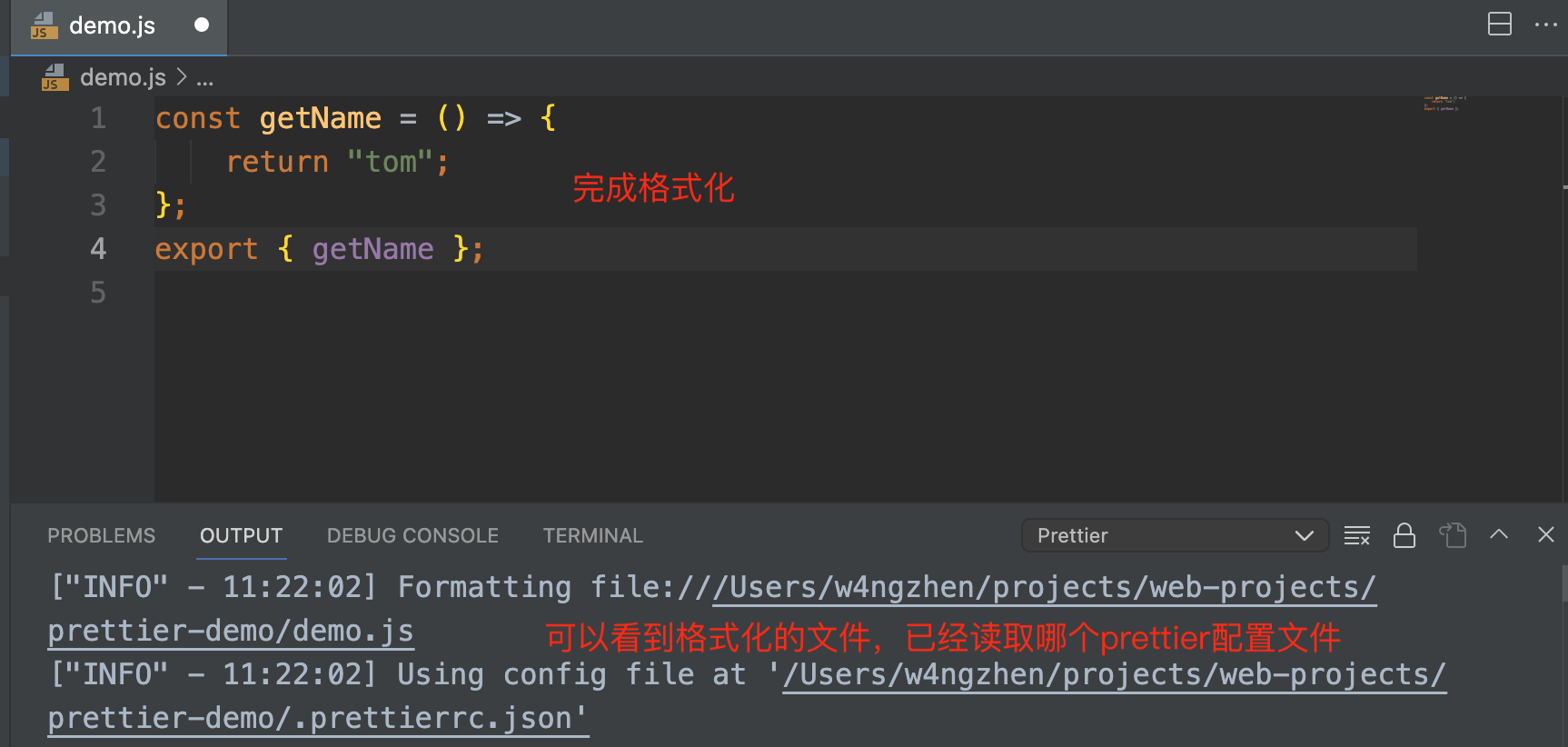Image resolution: width=1568 pixels, height=747 pixels.
Task: Switch to the OUTPUT panel tab
Action: pos(242,535)
